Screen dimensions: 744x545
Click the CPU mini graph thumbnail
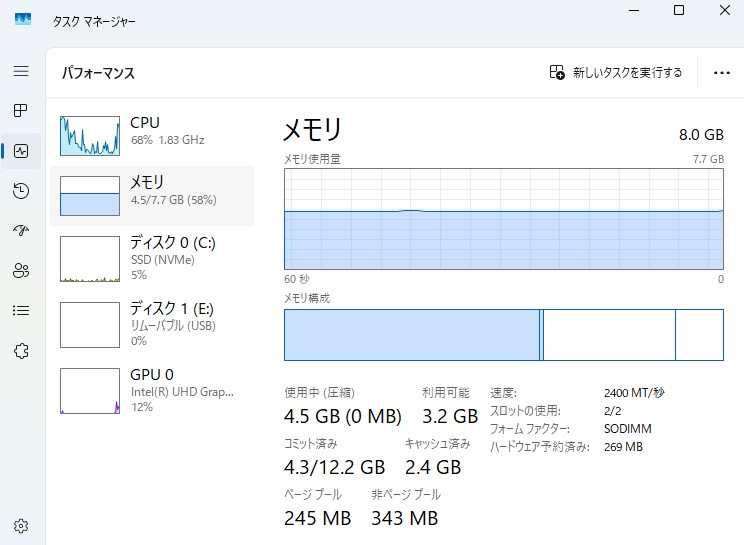click(90, 135)
